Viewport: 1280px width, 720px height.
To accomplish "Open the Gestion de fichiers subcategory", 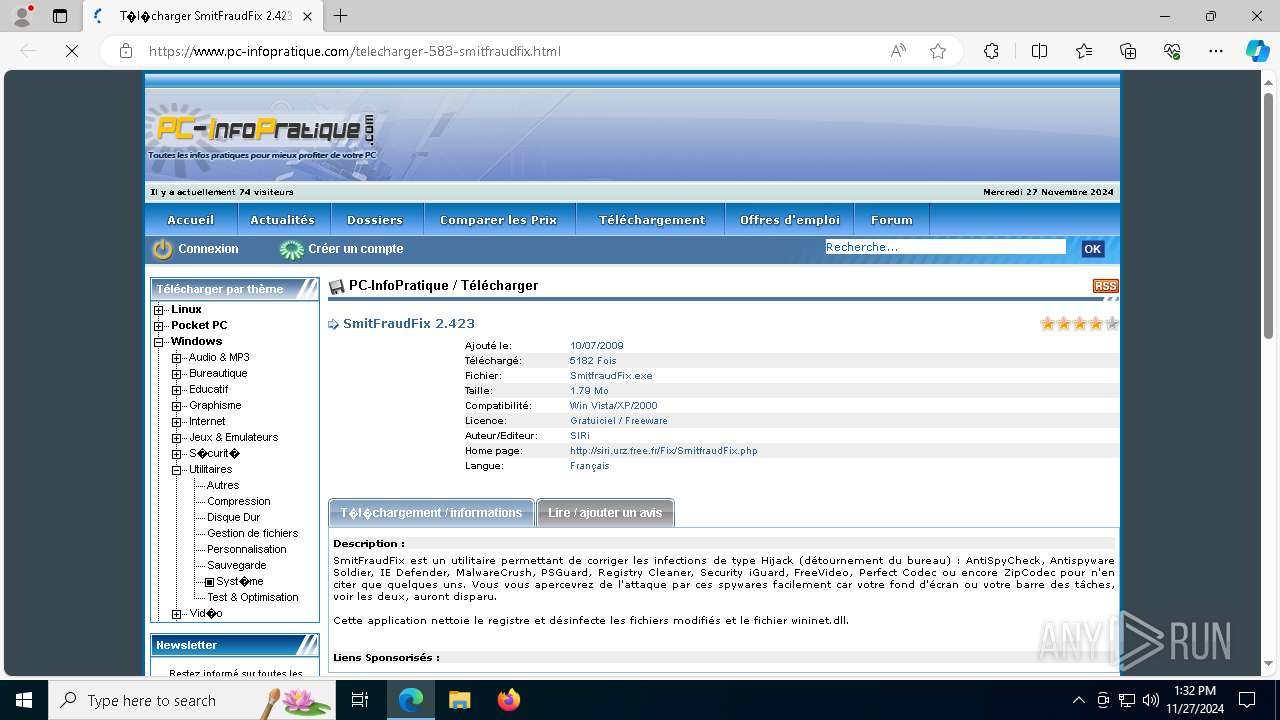I will (x=253, y=534).
